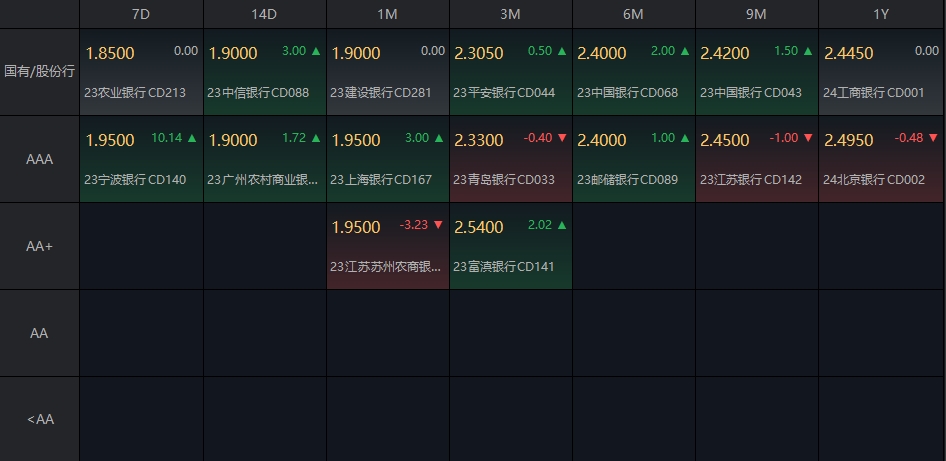Open the 23平安银行CD044 quote
This screenshot has width=946, height=461.
click(x=510, y=72)
